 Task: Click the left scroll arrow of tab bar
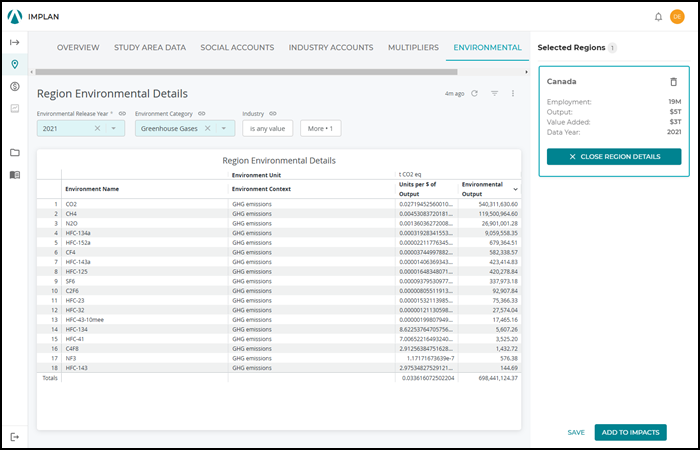[x=31, y=72]
